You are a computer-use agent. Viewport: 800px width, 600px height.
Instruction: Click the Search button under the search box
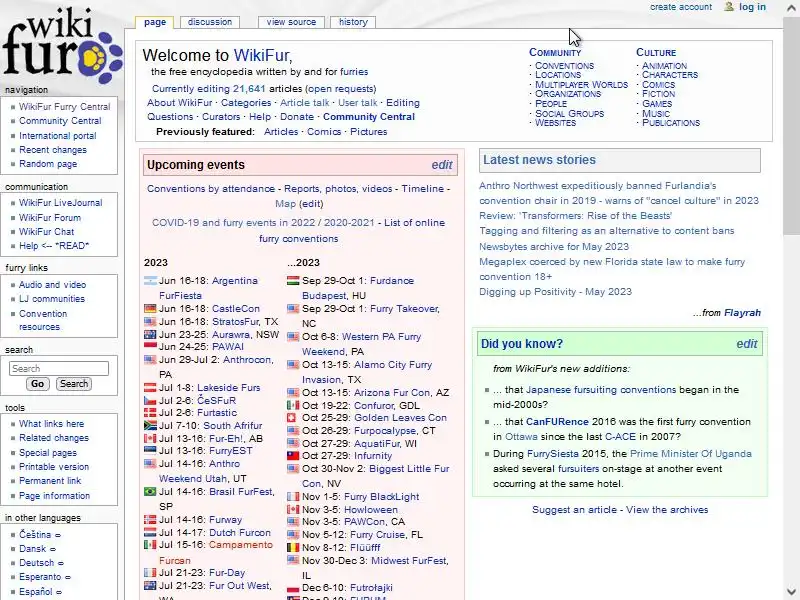74,384
